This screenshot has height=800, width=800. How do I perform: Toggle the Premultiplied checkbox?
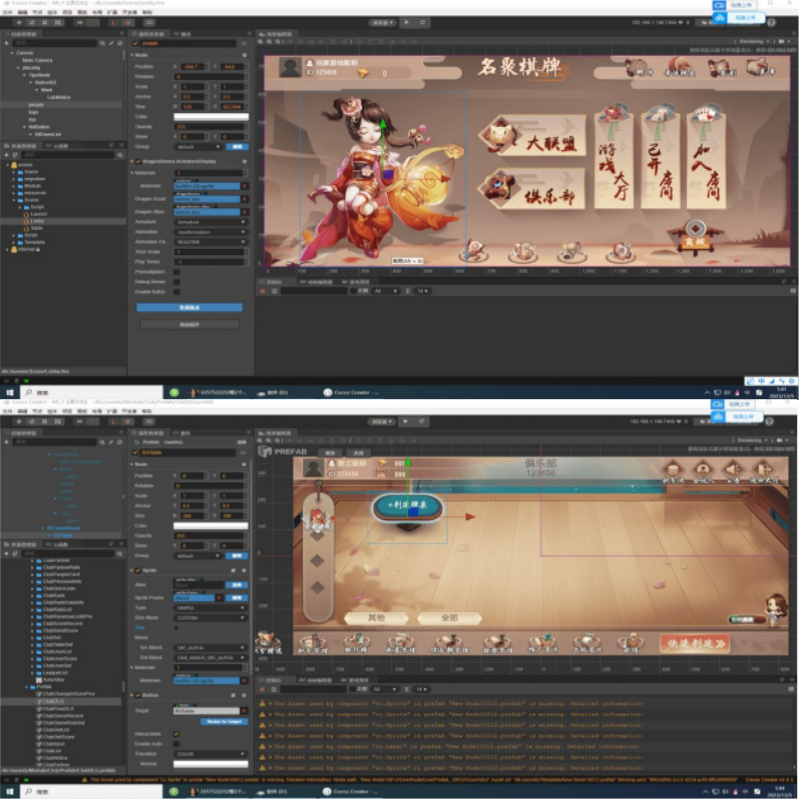[177, 271]
